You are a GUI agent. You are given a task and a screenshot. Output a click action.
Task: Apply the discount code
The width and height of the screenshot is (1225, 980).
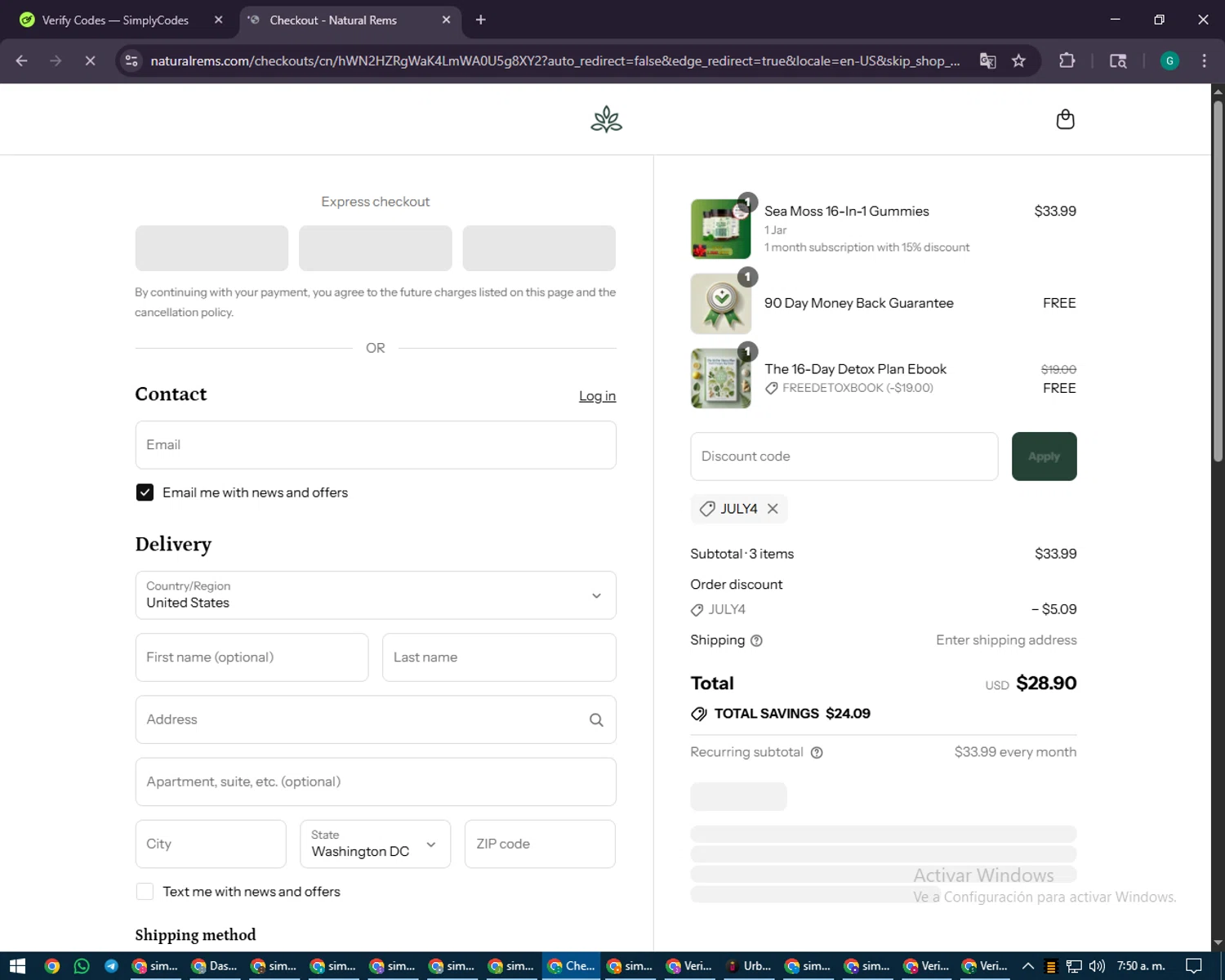click(x=1044, y=457)
